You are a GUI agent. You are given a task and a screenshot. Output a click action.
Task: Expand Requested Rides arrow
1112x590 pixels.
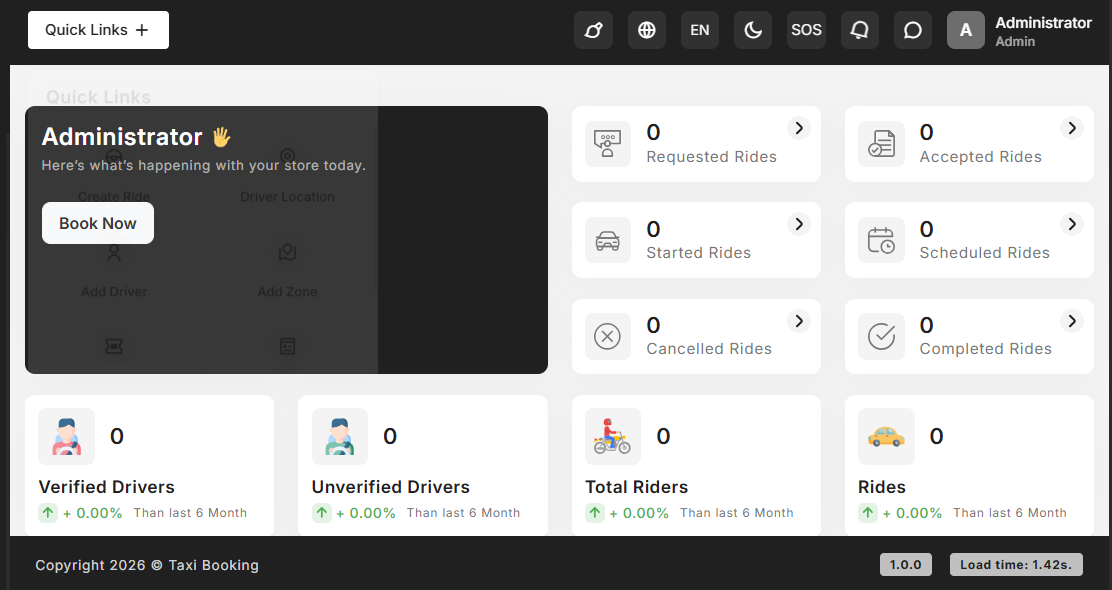coord(798,128)
